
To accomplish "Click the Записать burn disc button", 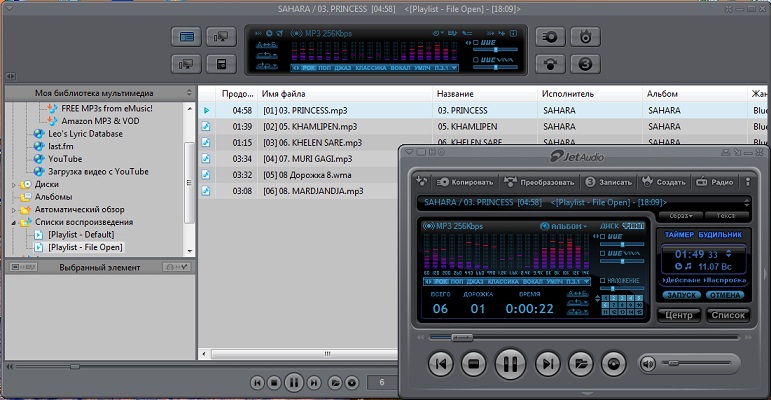I will [608, 182].
